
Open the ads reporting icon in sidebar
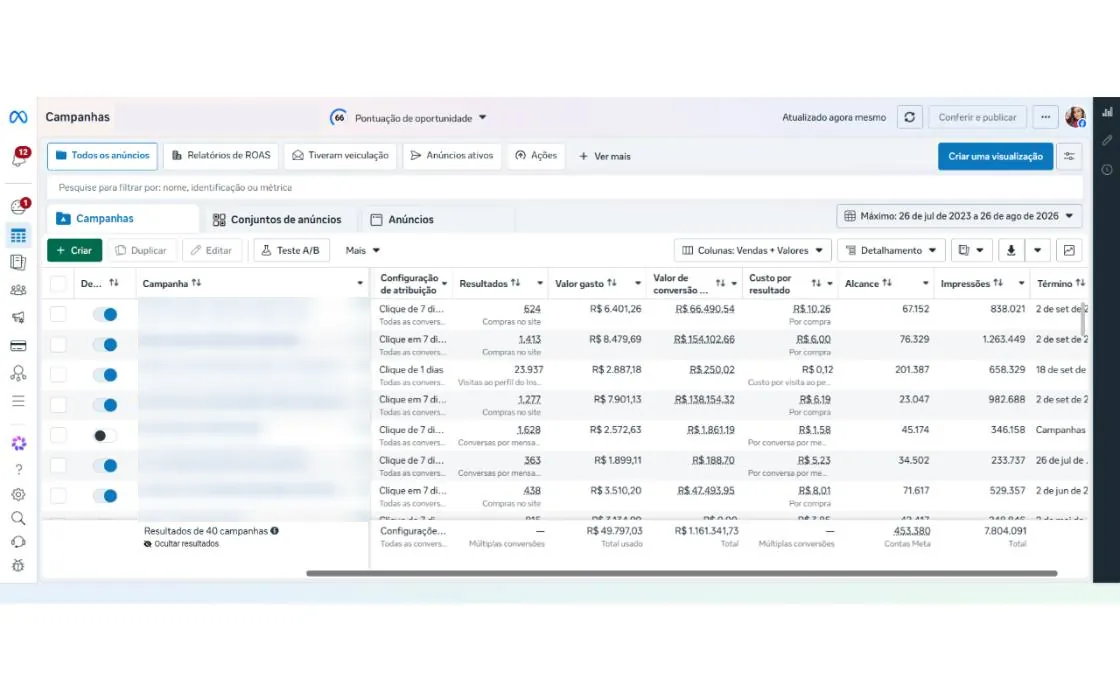click(x=18, y=262)
